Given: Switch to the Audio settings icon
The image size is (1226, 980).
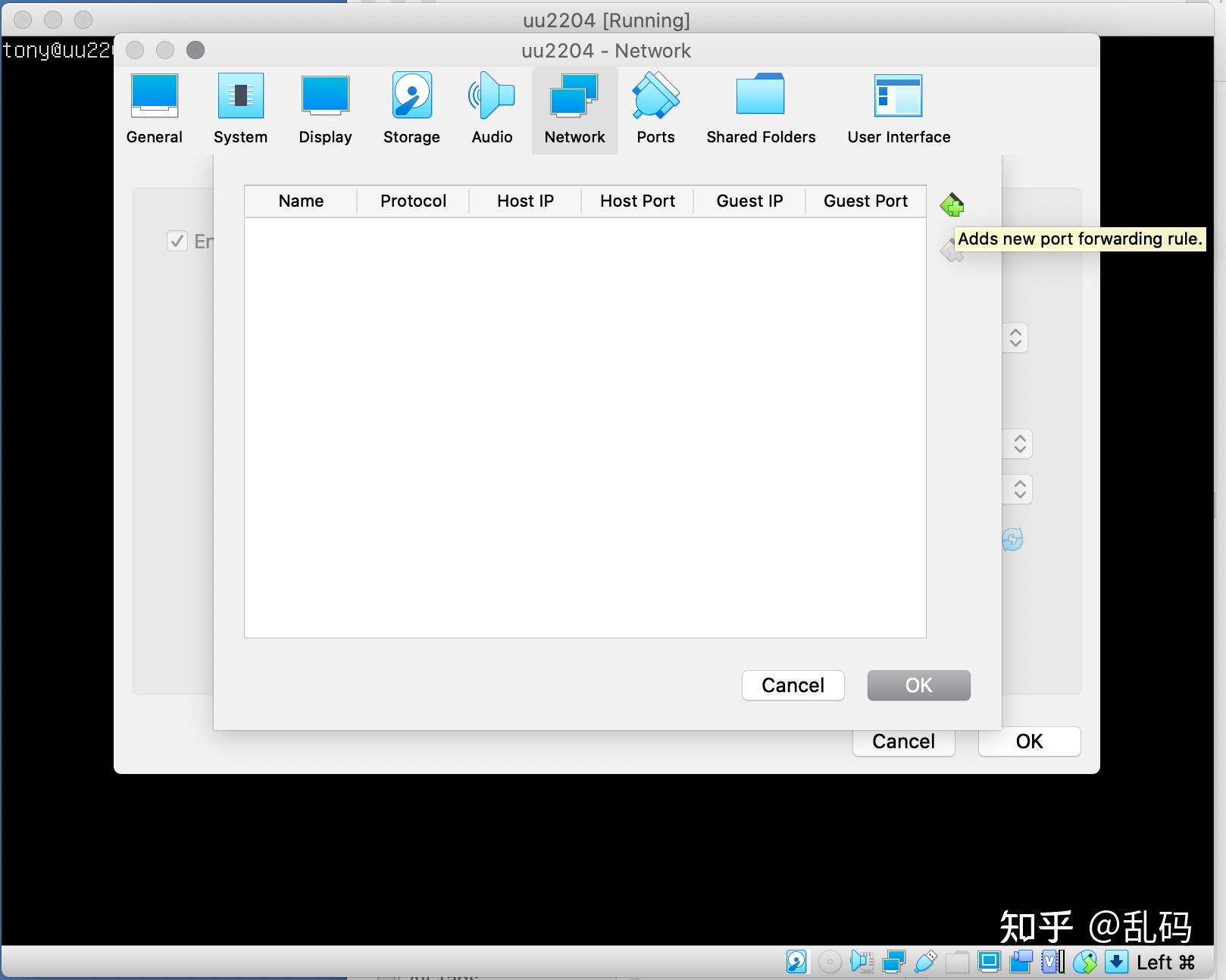Looking at the screenshot, I should click(491, 106).
